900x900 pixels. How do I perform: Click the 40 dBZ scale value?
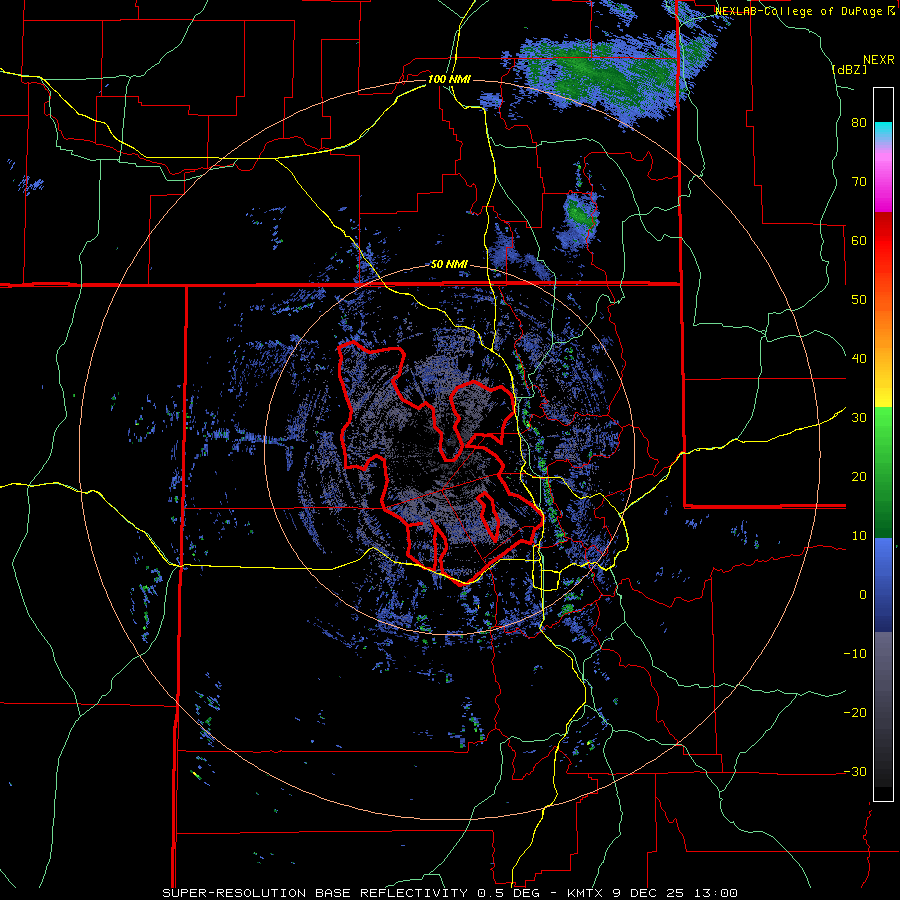pyautogui.click(x=859, y=359)
